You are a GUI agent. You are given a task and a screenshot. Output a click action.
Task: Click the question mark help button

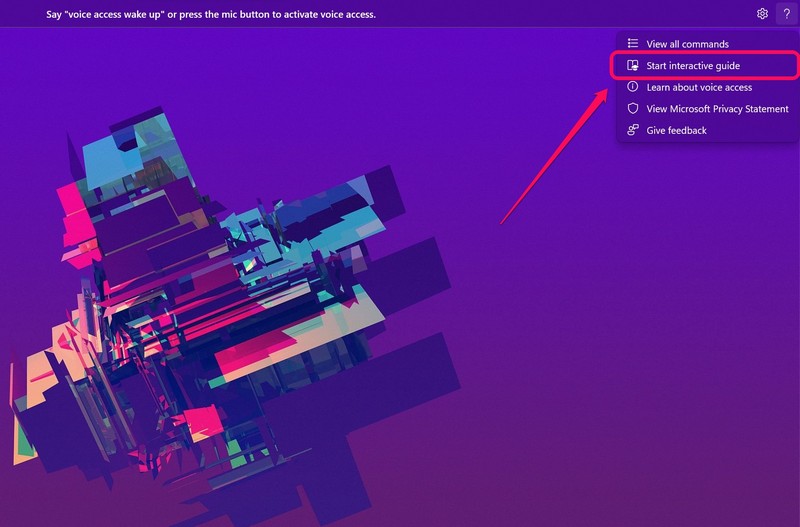click(x=785, y=14)
